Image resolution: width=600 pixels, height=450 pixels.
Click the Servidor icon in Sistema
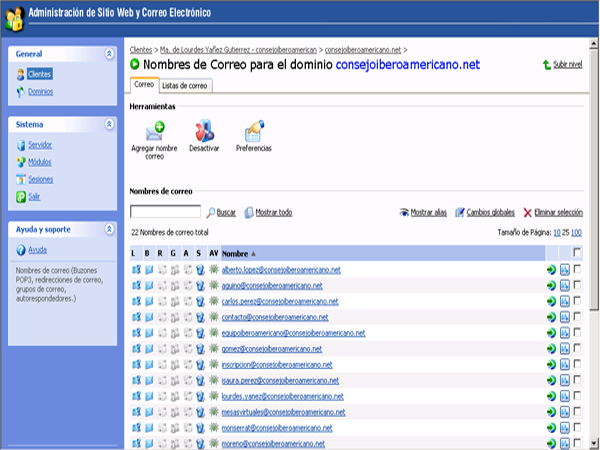tap(21, 145)
